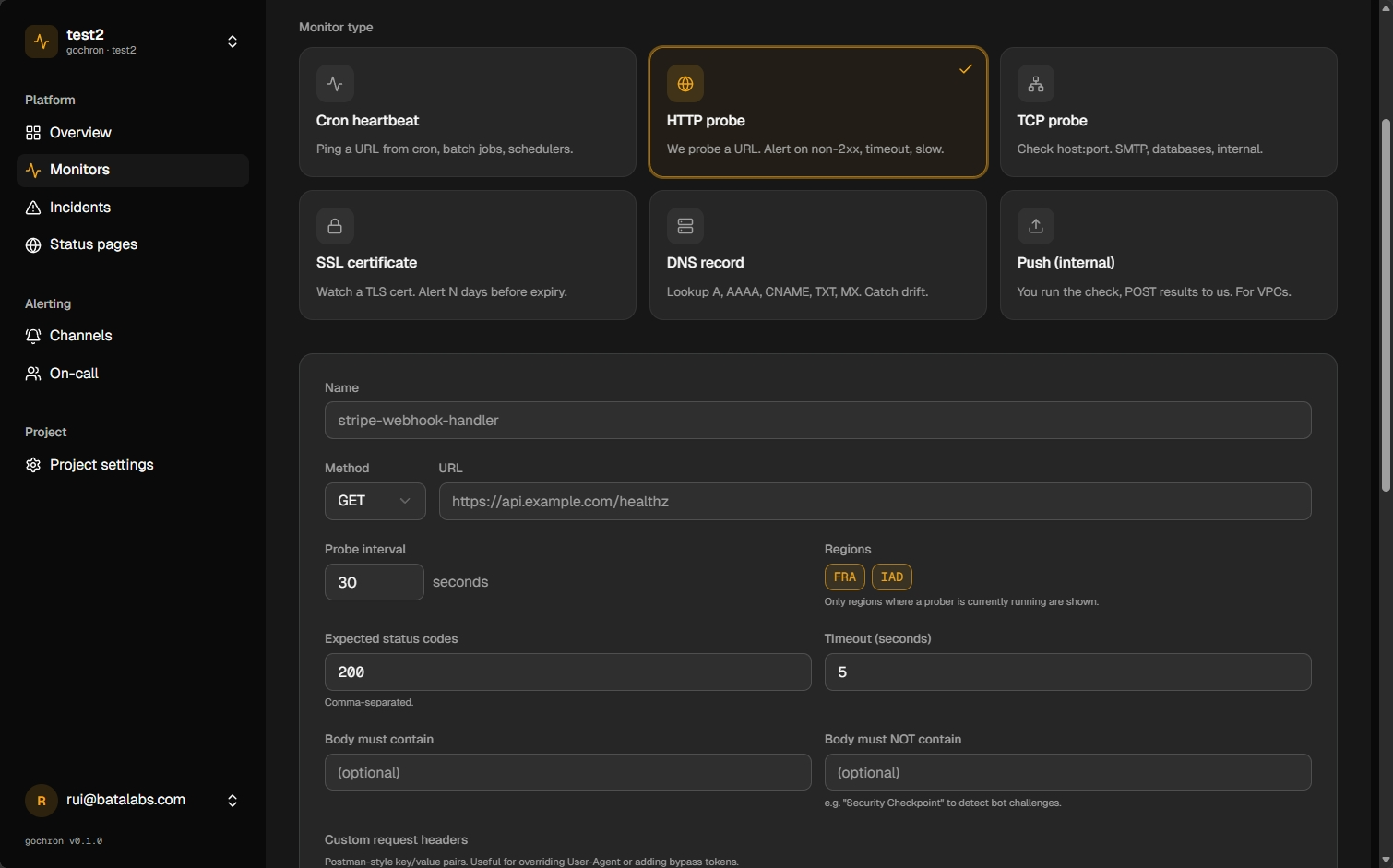Click the page vertical scrollbar
The height and width of the screenshot is (868, 1393).
(1386, 304)
